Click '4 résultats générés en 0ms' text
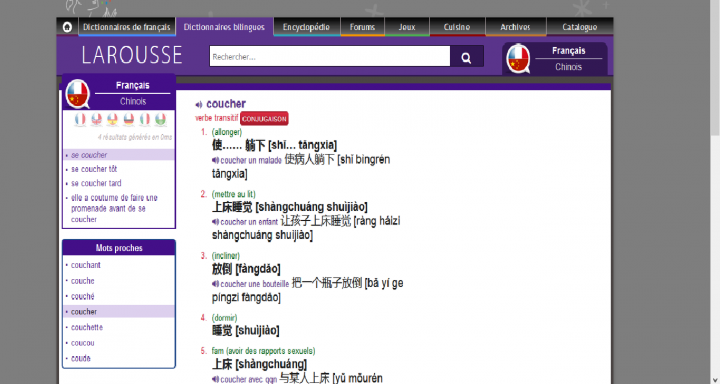This screenshot has height=384, width=720. 135,137
